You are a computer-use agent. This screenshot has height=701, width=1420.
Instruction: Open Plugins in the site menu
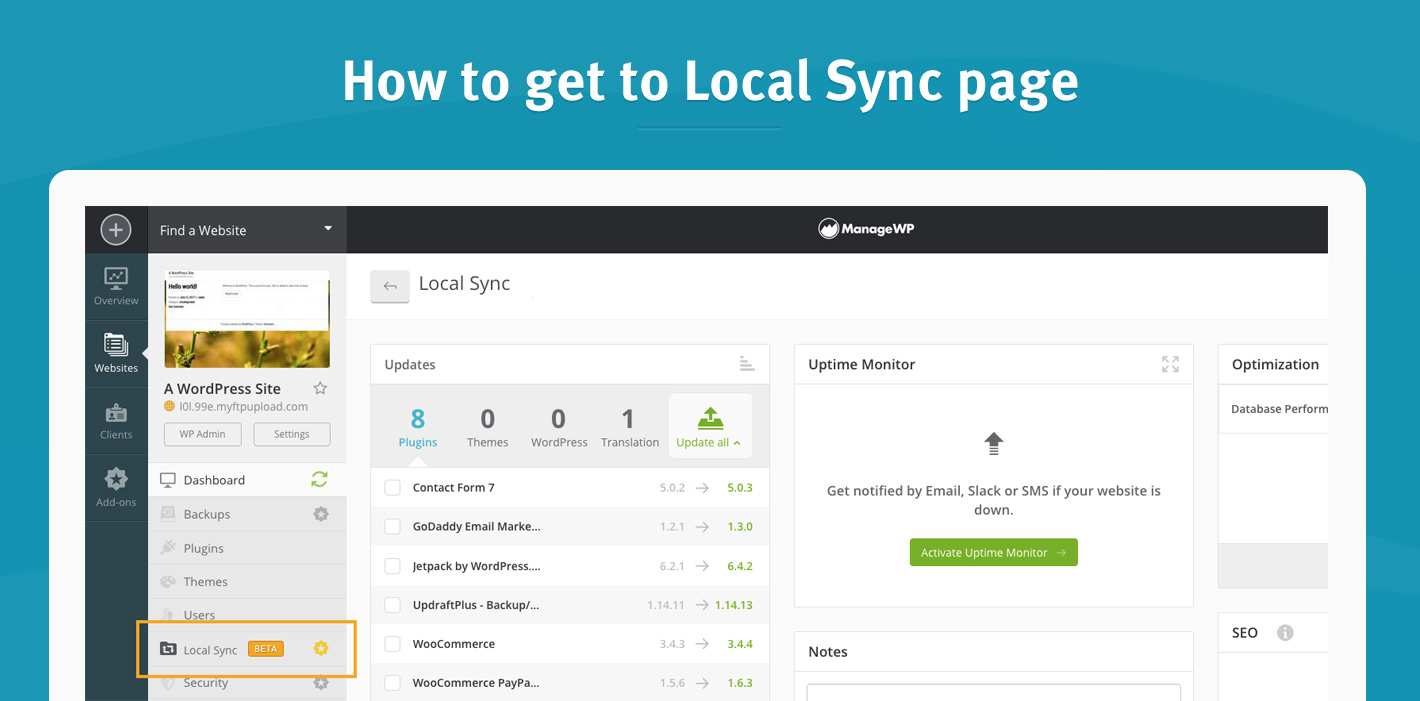point(246,548)
